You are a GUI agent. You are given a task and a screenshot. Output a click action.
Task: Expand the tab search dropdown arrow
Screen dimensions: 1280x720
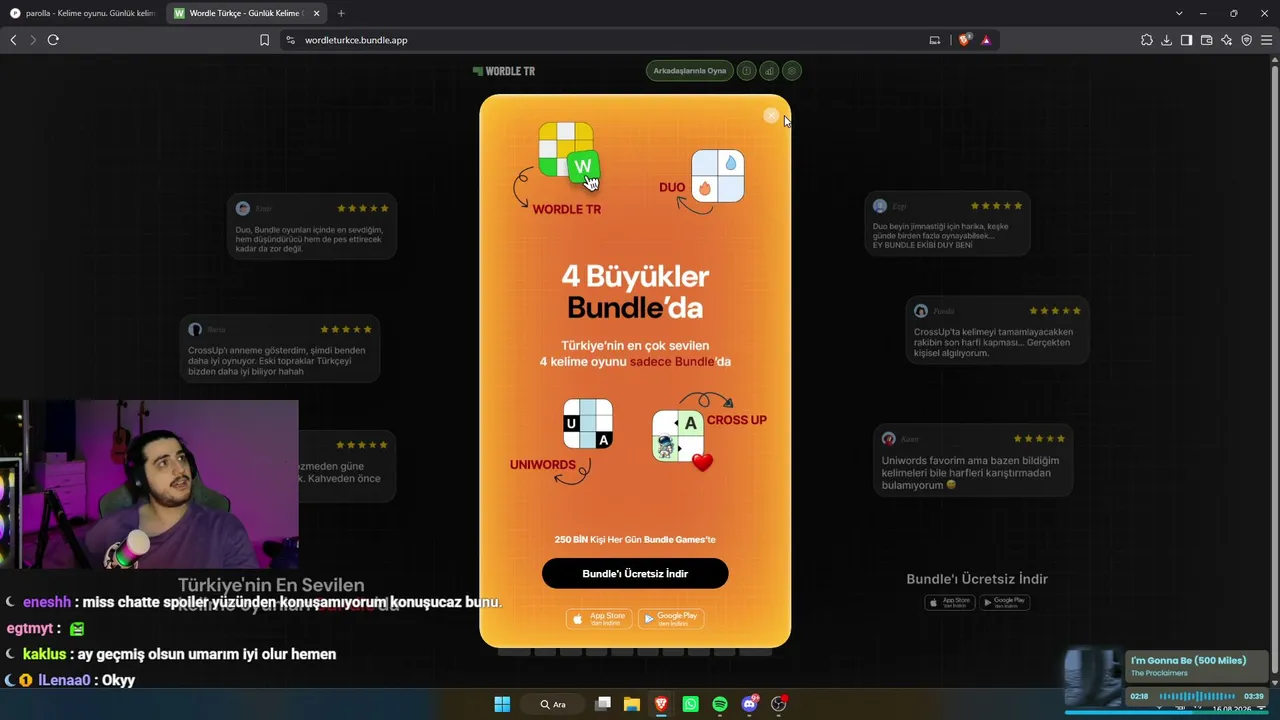[x=1179, y=13]
